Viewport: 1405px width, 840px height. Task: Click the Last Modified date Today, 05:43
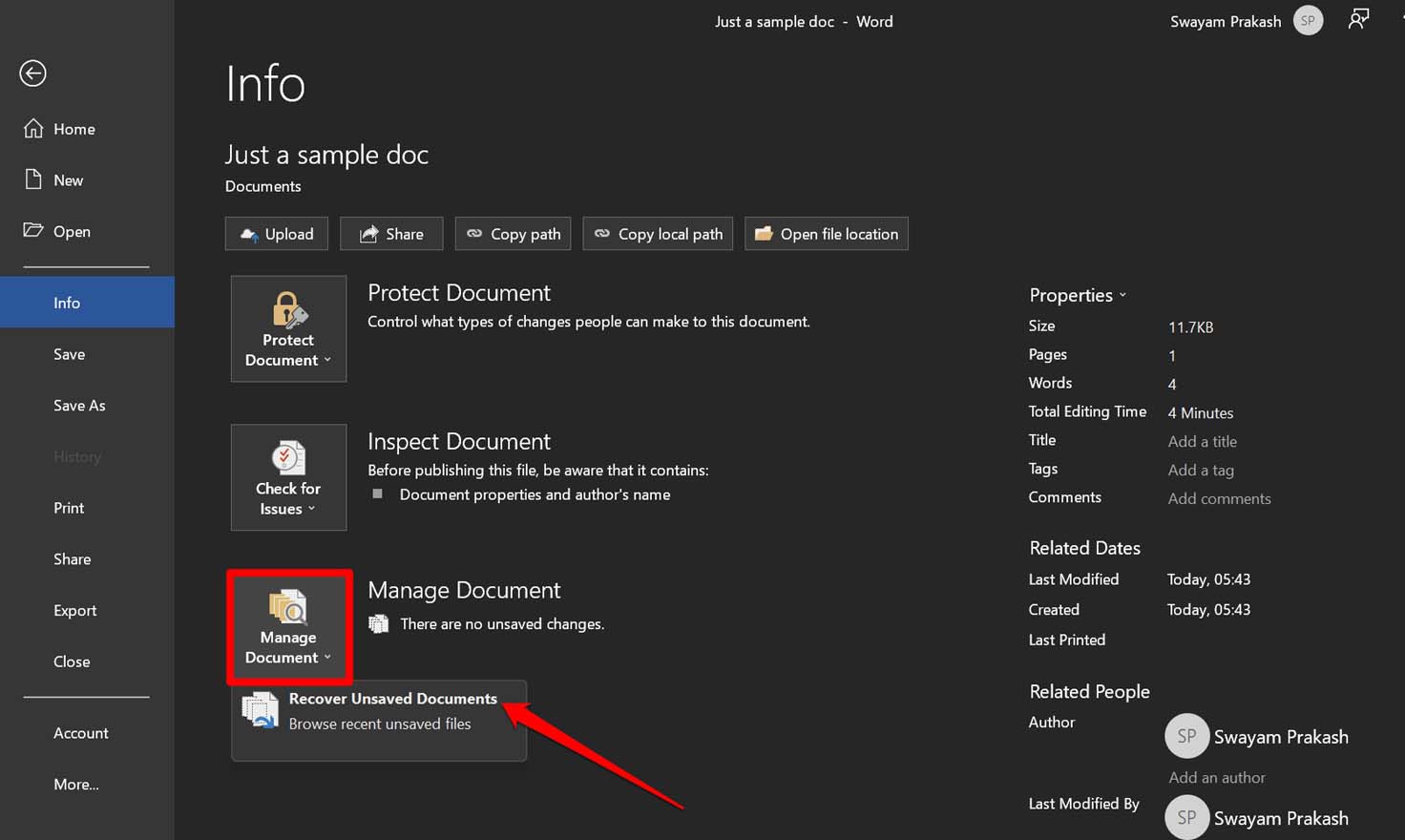click(x=1208, y=579)
